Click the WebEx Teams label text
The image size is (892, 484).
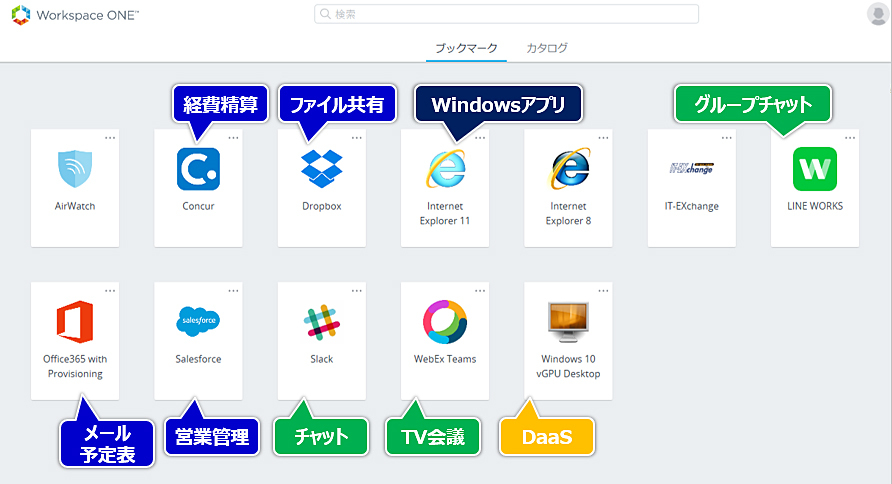tap(445, 359)
